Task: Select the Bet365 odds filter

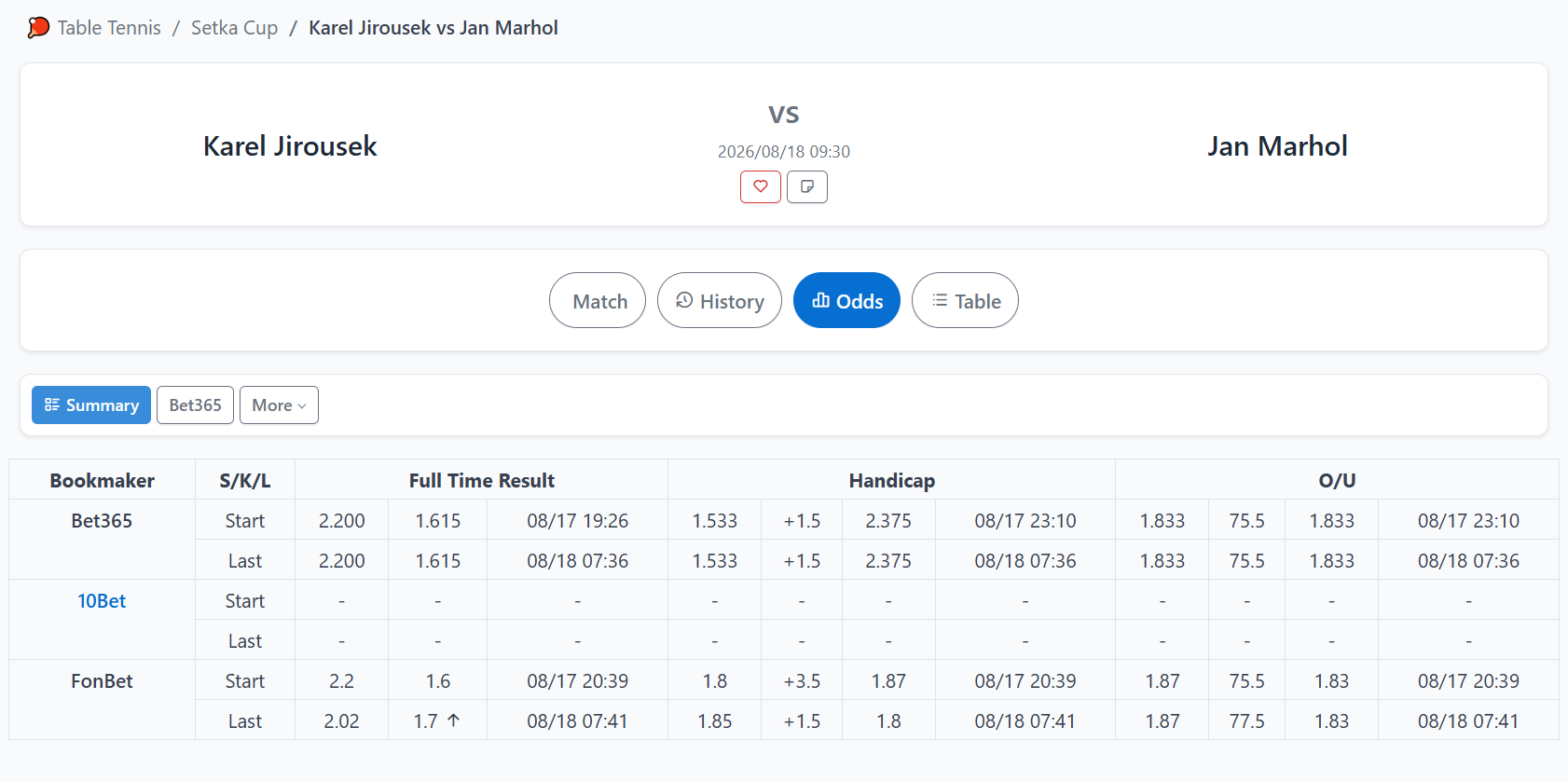Action: tap(195, 405)
